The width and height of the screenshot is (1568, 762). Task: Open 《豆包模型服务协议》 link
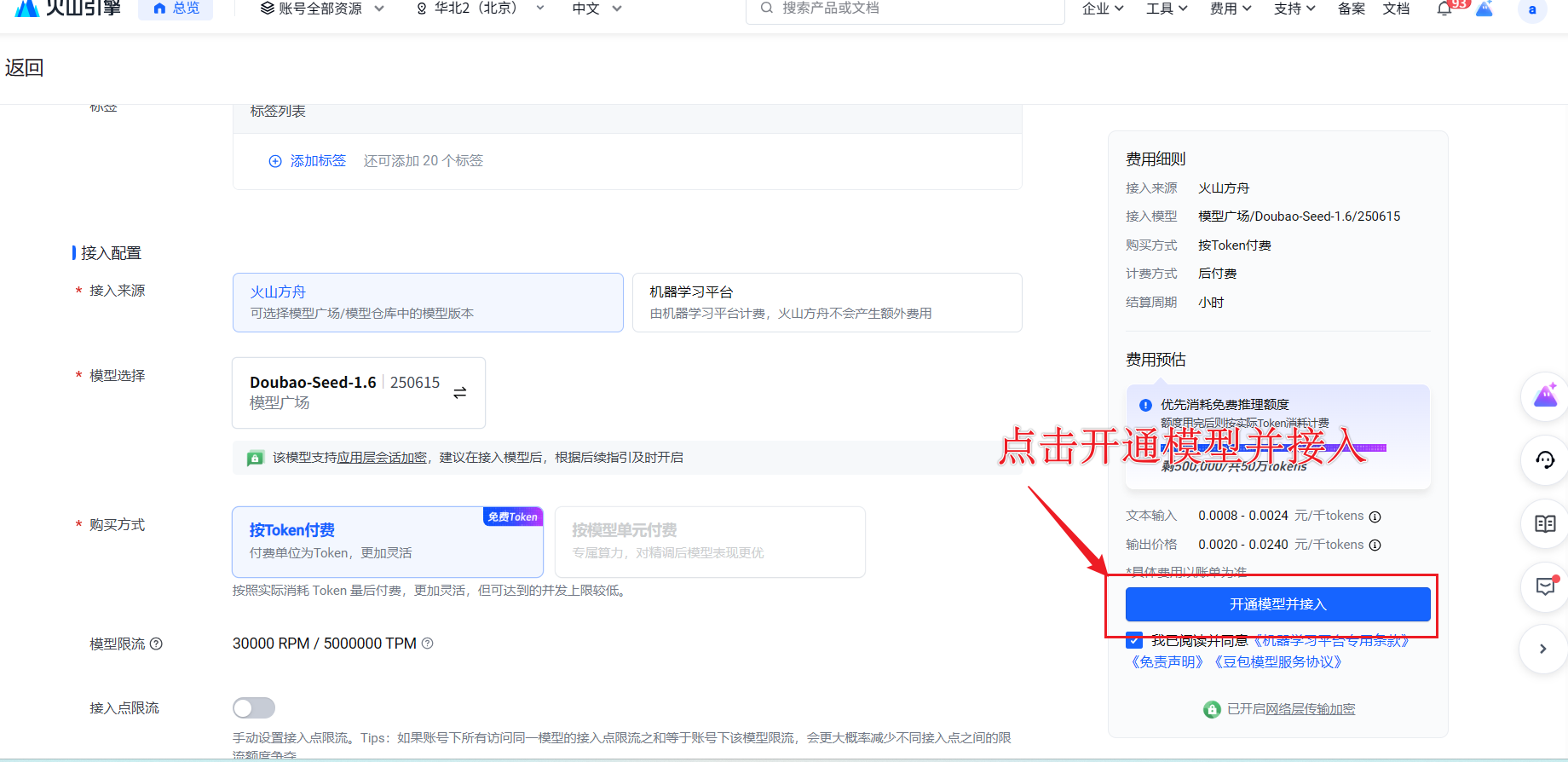(x=1278, y=662)
